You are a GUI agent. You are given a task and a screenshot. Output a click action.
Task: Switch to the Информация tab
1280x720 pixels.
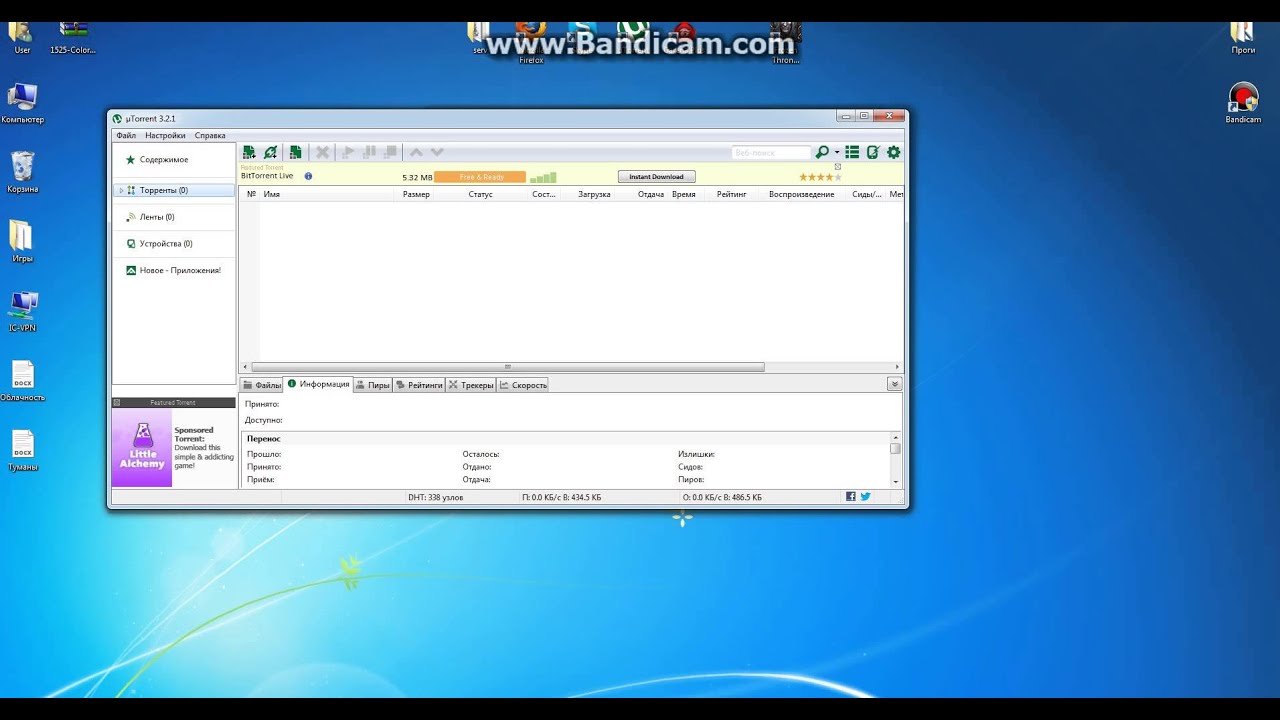pos(318,384)
